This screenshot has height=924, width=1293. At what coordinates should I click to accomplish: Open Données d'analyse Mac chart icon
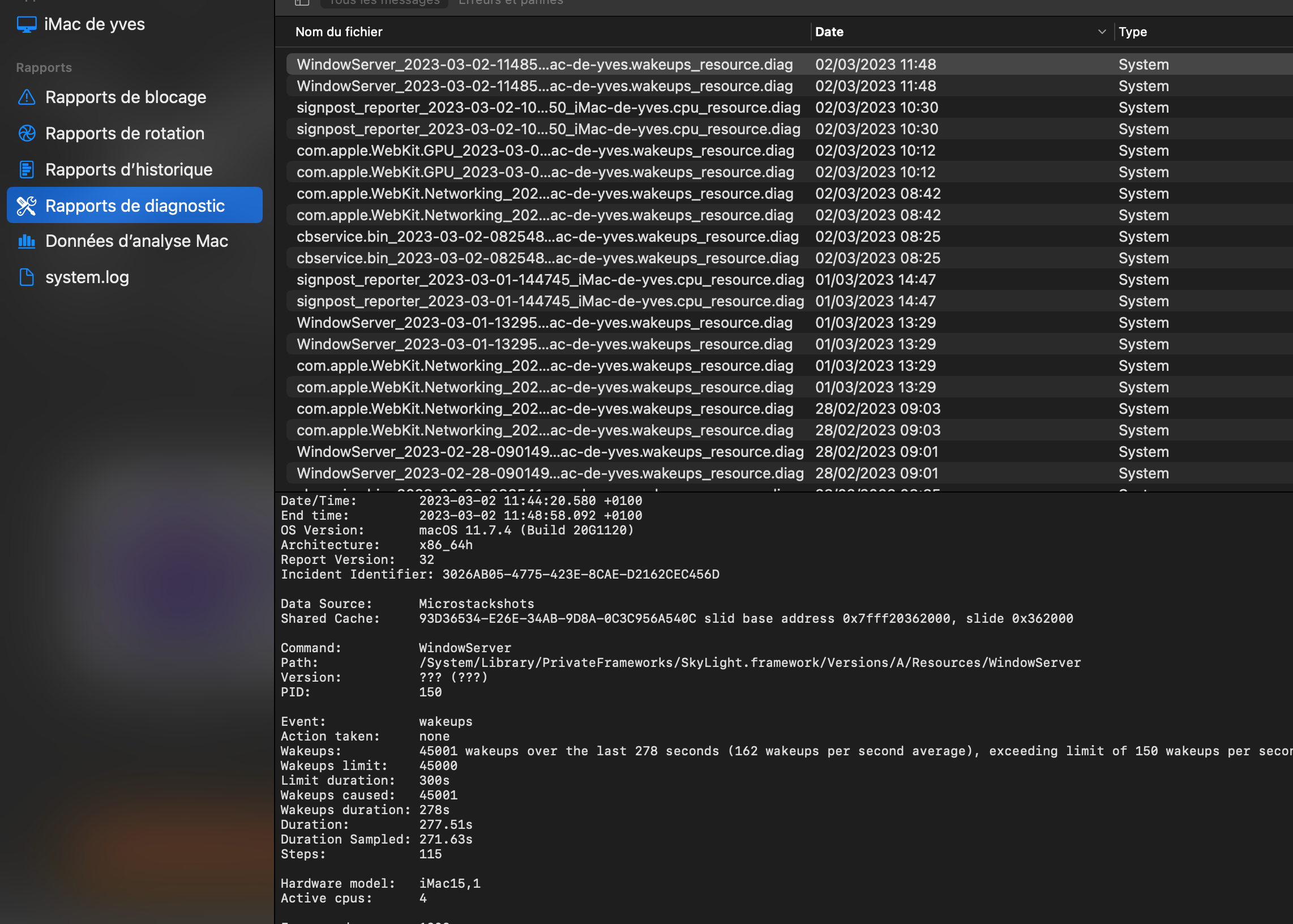pyautogui.click(x=27, y=241)
